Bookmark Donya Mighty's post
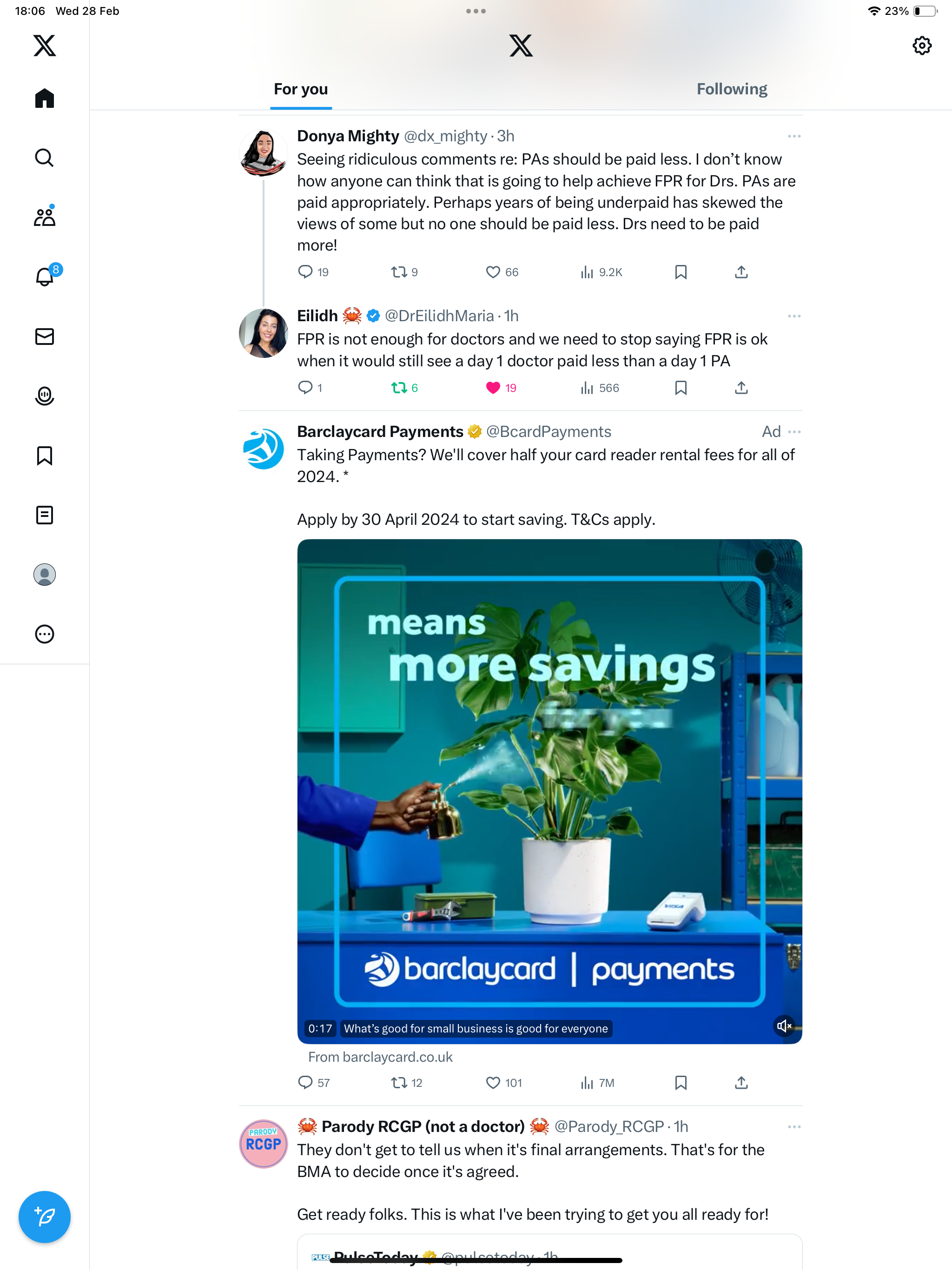 [681, 272]
